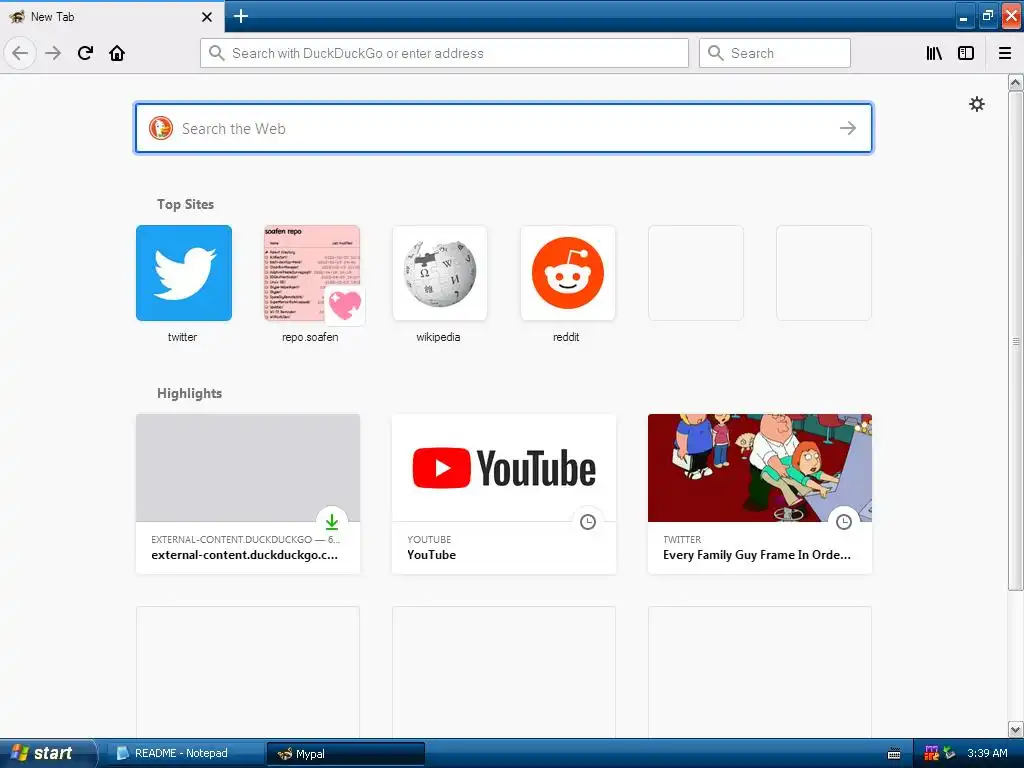
Task: Click the green tray icon left of the clock
Action: coord(949,753)
